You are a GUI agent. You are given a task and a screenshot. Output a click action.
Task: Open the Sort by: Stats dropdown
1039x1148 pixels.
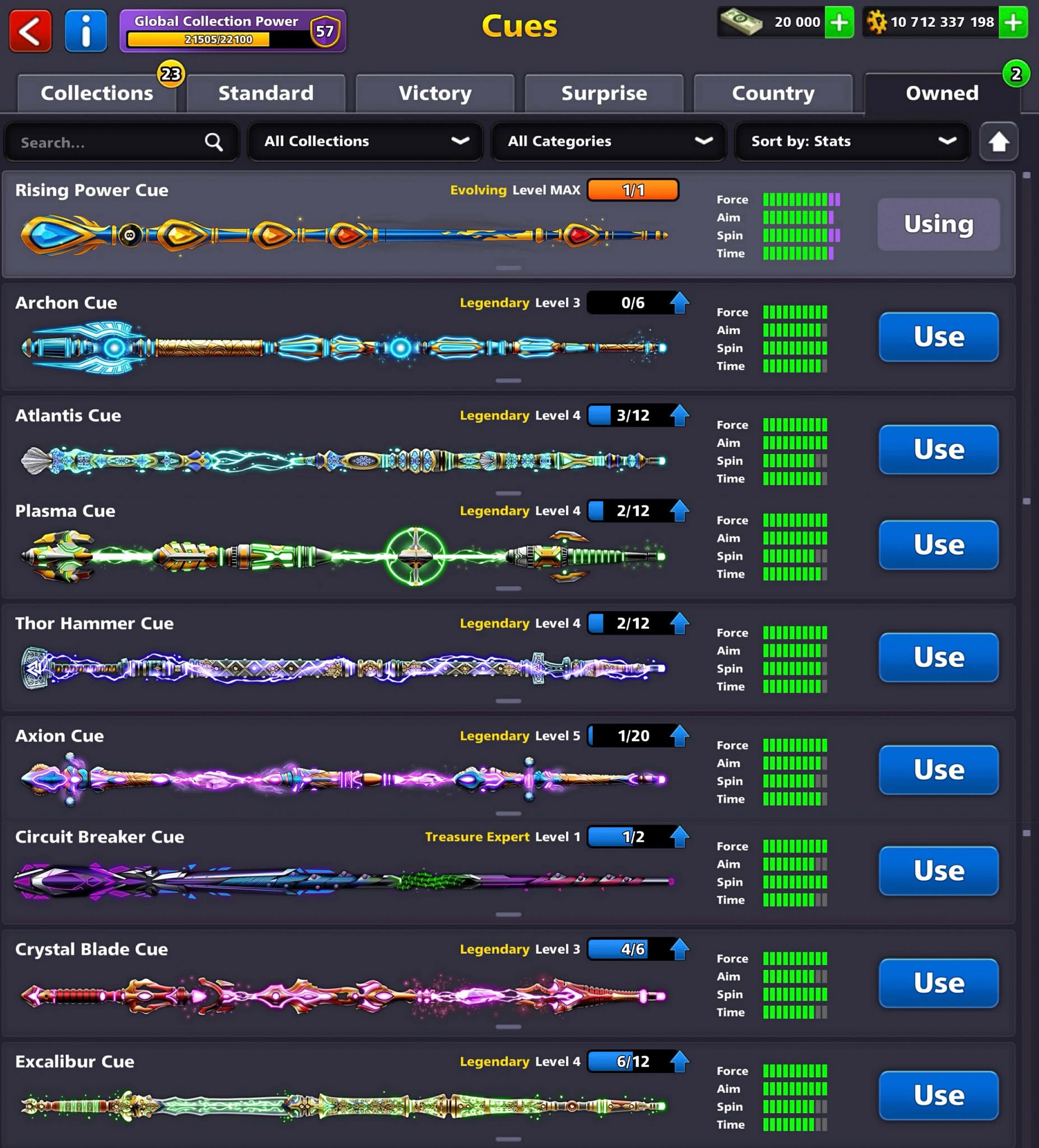click(x=852, y=141)
